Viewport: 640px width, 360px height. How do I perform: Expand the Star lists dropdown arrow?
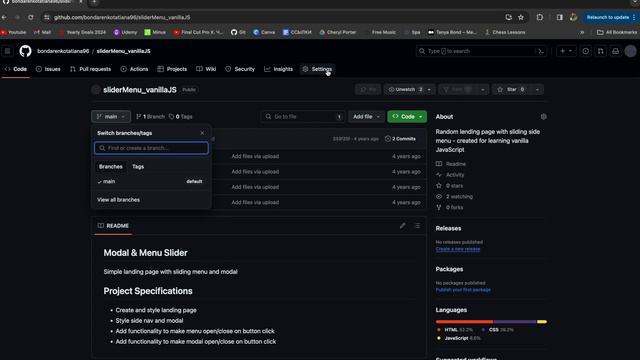point(537,89)
